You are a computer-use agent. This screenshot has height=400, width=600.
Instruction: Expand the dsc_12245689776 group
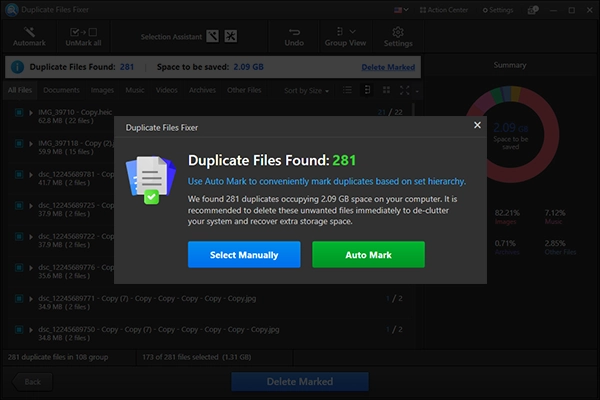[31, 268]
